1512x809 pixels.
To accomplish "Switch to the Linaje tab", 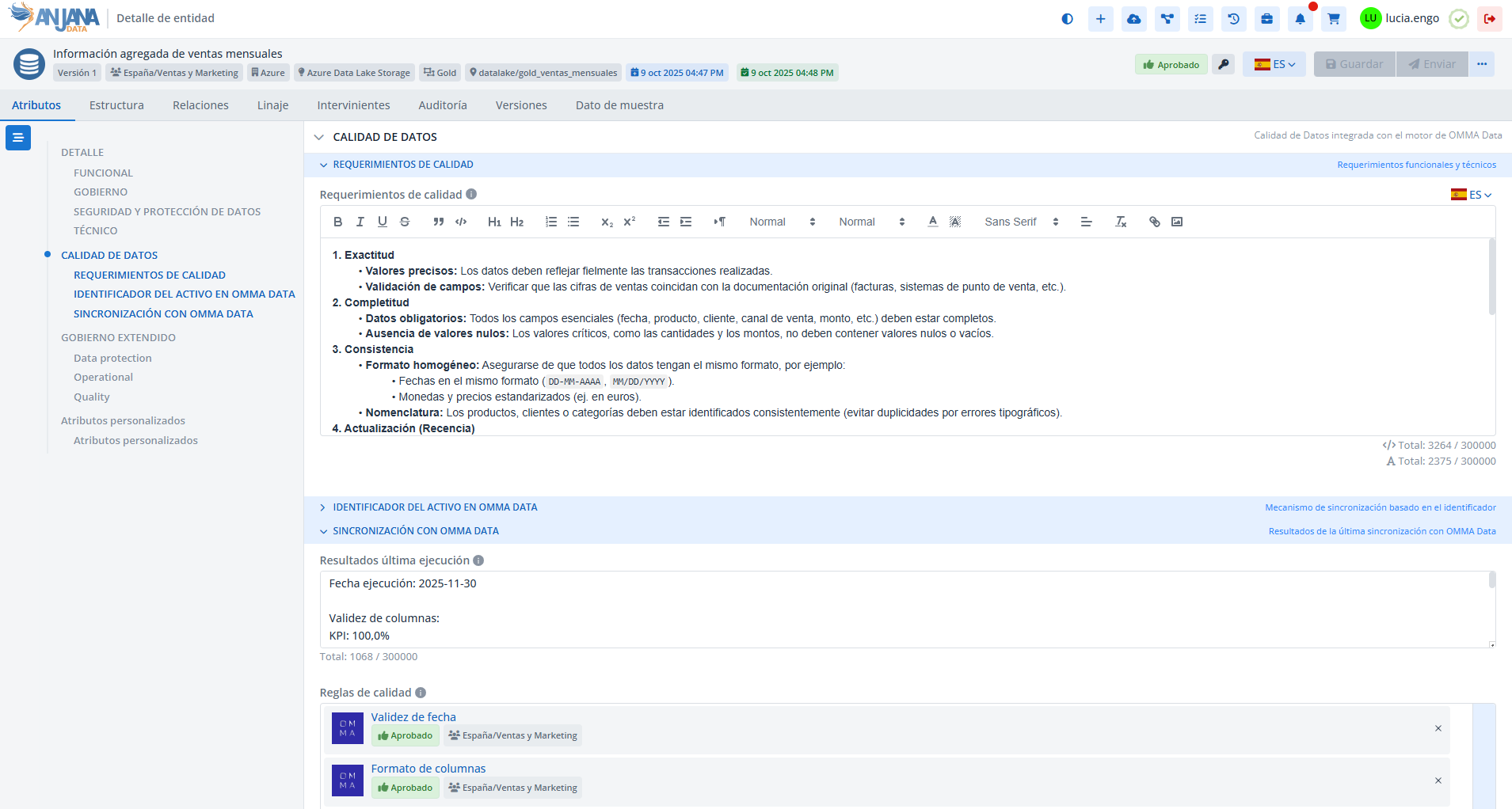I will click(x=272, y=105).
